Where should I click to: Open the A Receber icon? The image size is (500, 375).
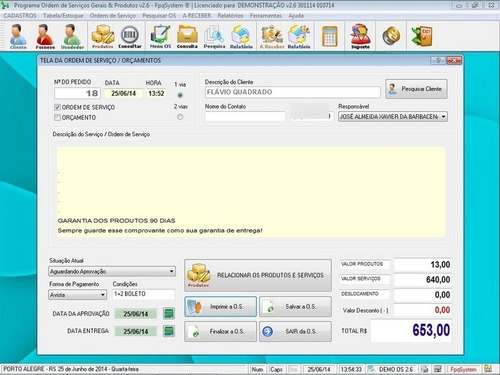click(x=272, y=36)
